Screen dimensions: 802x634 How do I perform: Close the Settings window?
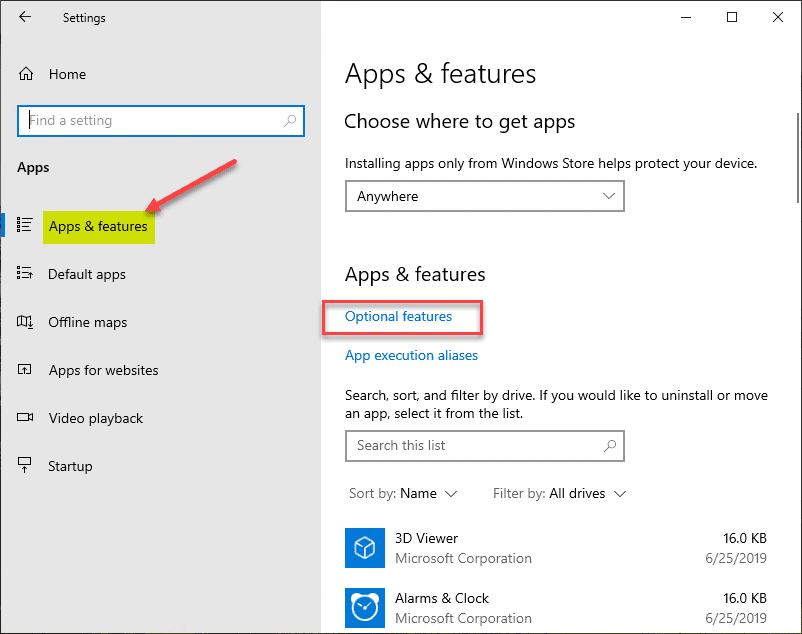[778, 17]
